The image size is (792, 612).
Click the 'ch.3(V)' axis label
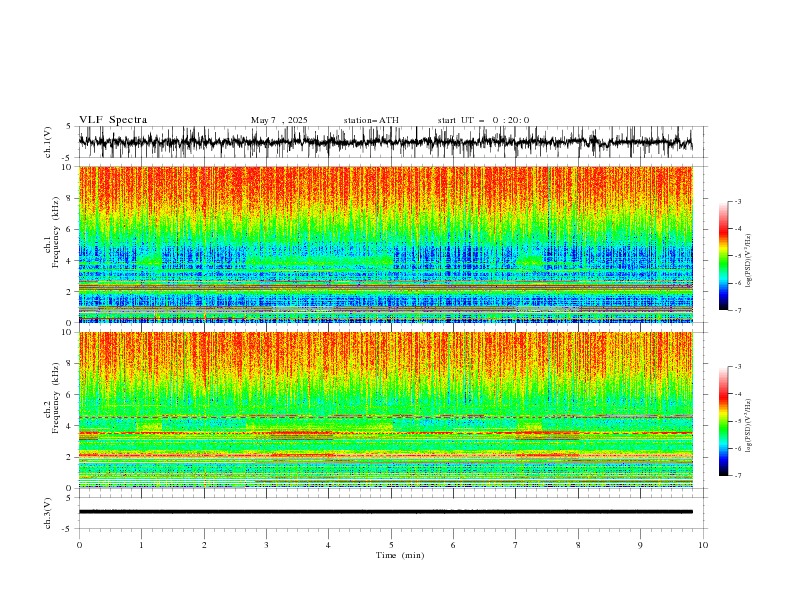48,513
